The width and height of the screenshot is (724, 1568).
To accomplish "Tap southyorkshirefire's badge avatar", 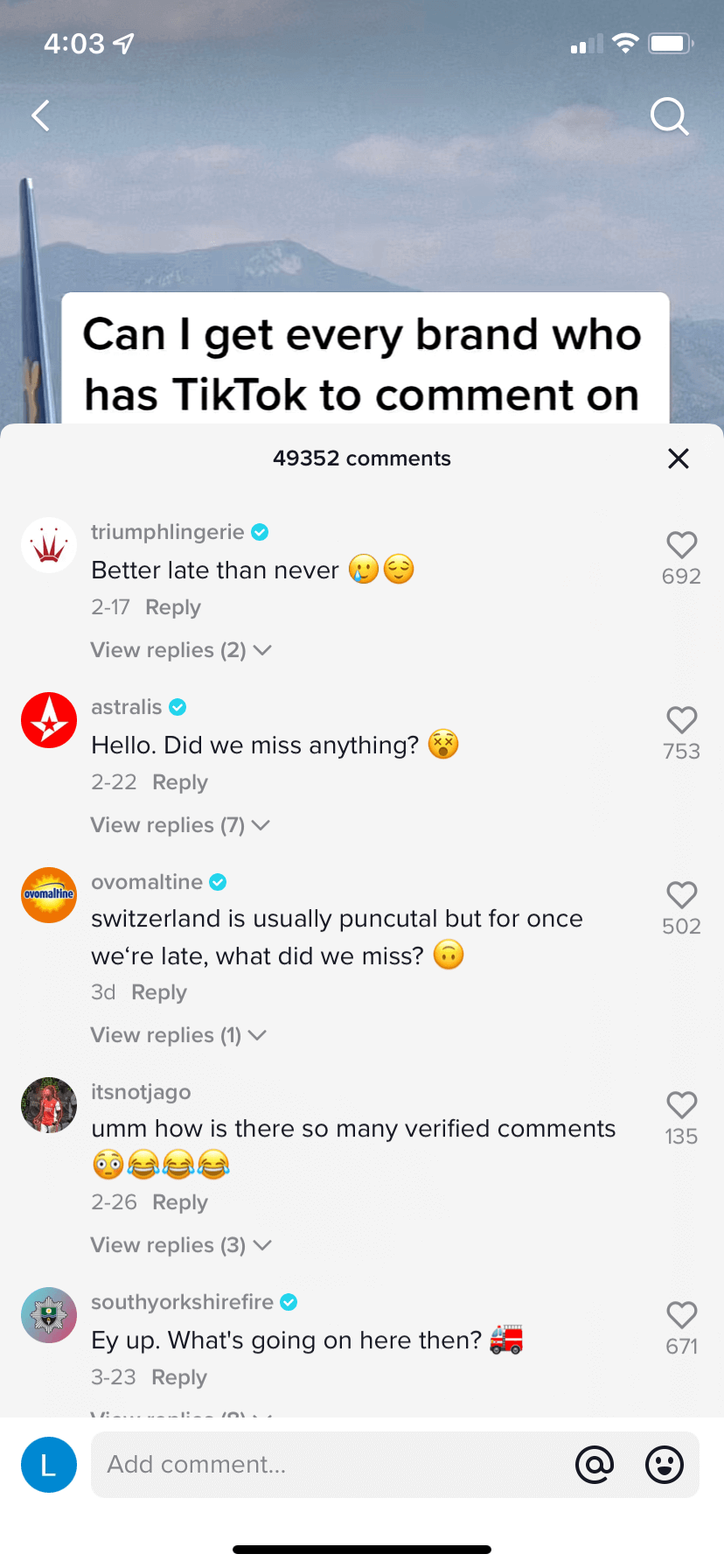I will point(49,1315).
